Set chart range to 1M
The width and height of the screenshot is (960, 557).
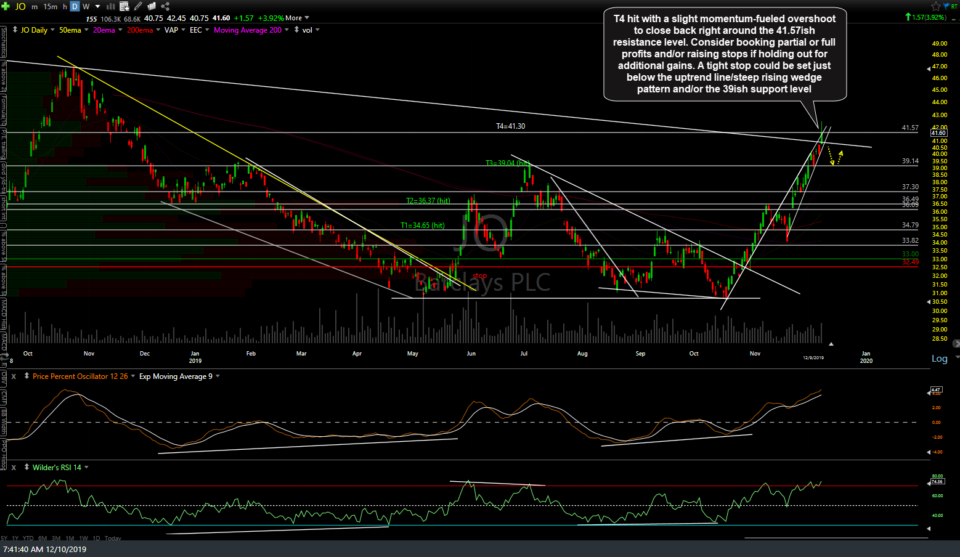click(70, 539)
